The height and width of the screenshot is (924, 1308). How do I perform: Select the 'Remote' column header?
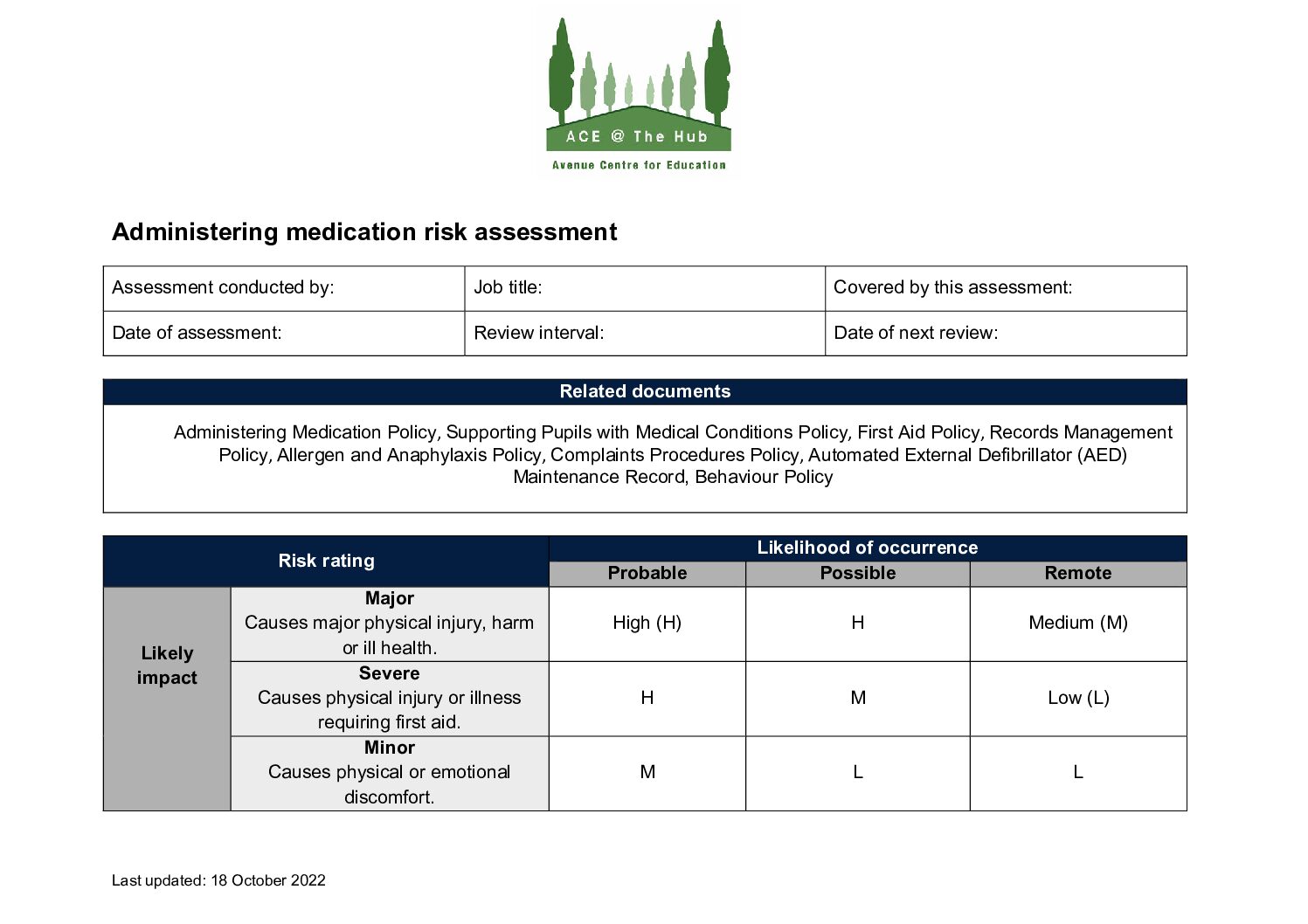[x=1077, y=573]
